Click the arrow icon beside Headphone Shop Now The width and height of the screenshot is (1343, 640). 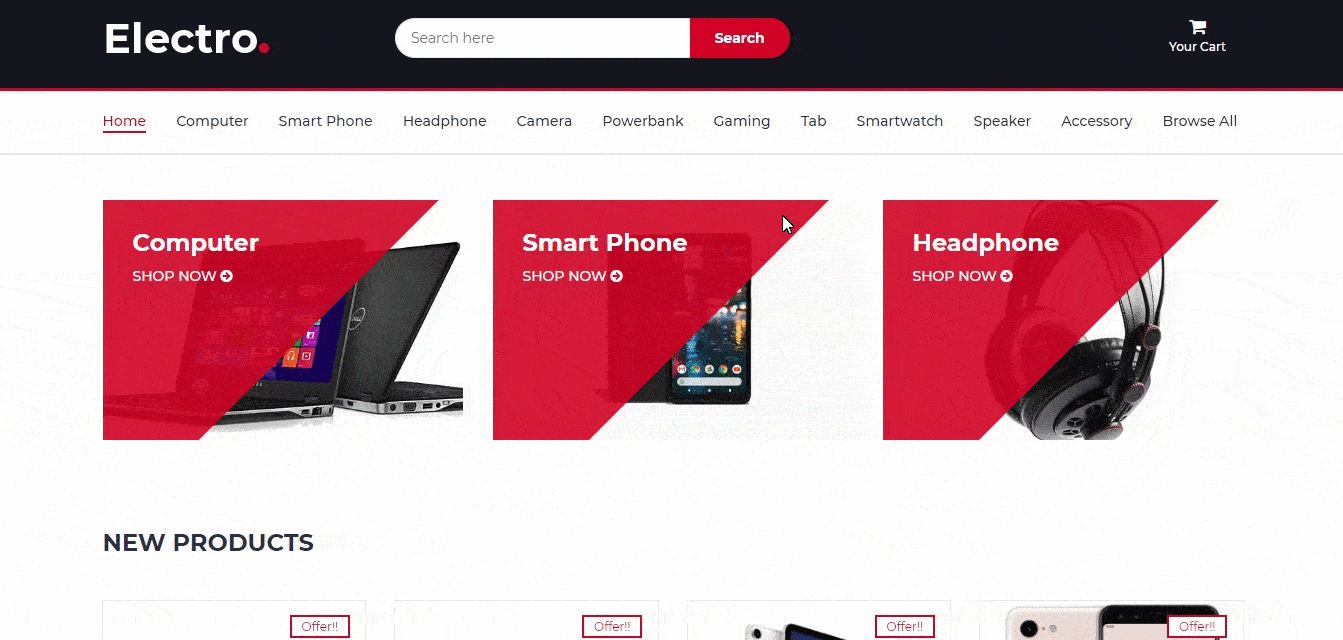[1007, 276]
